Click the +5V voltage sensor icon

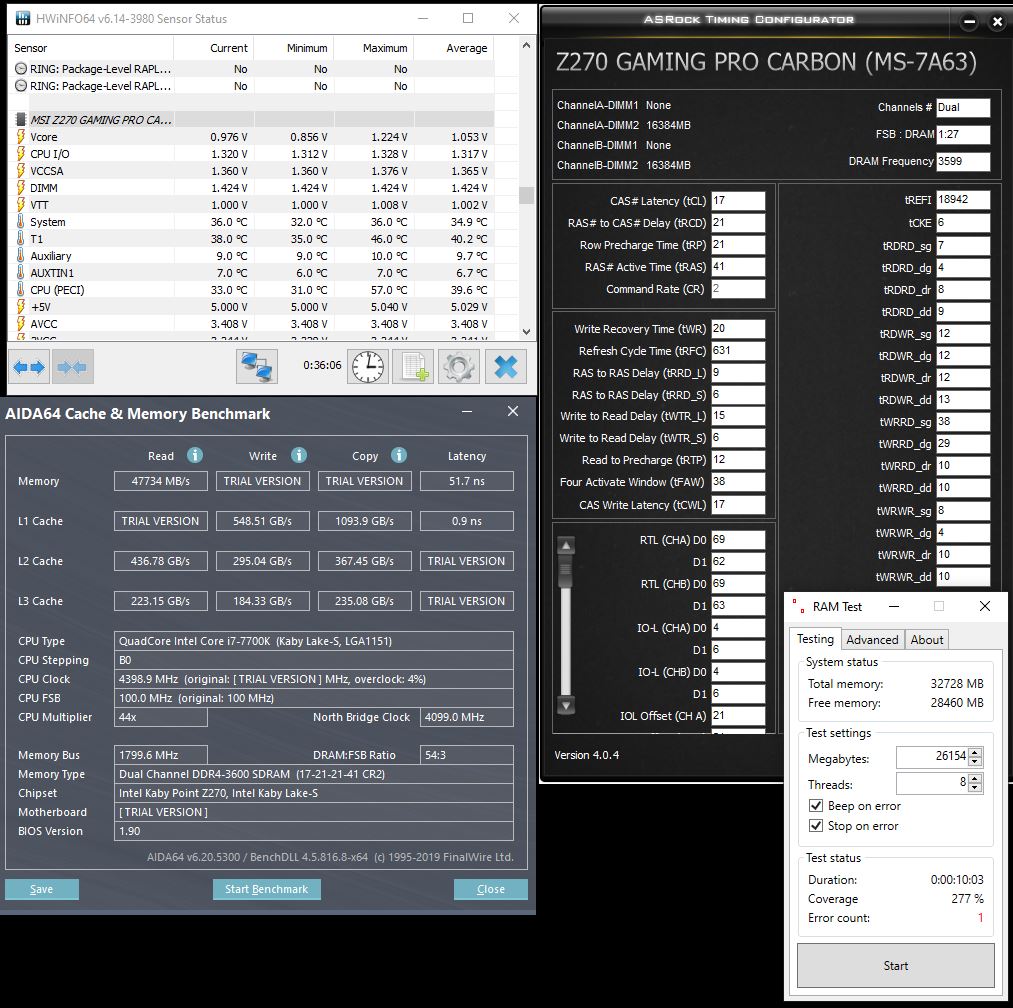pyautogui.click(x=21, y=306)
